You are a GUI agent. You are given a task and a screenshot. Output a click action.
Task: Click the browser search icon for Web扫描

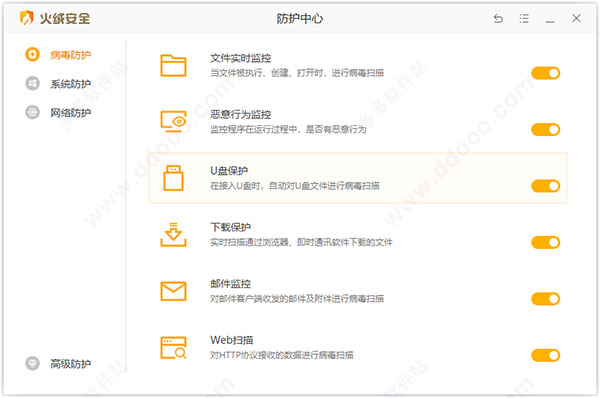coord(173,347)
